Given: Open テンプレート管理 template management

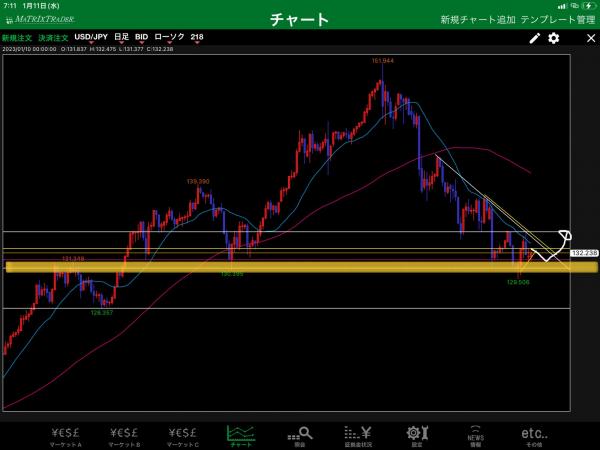Looking at the screenshot, I should [x=558, y=20].
